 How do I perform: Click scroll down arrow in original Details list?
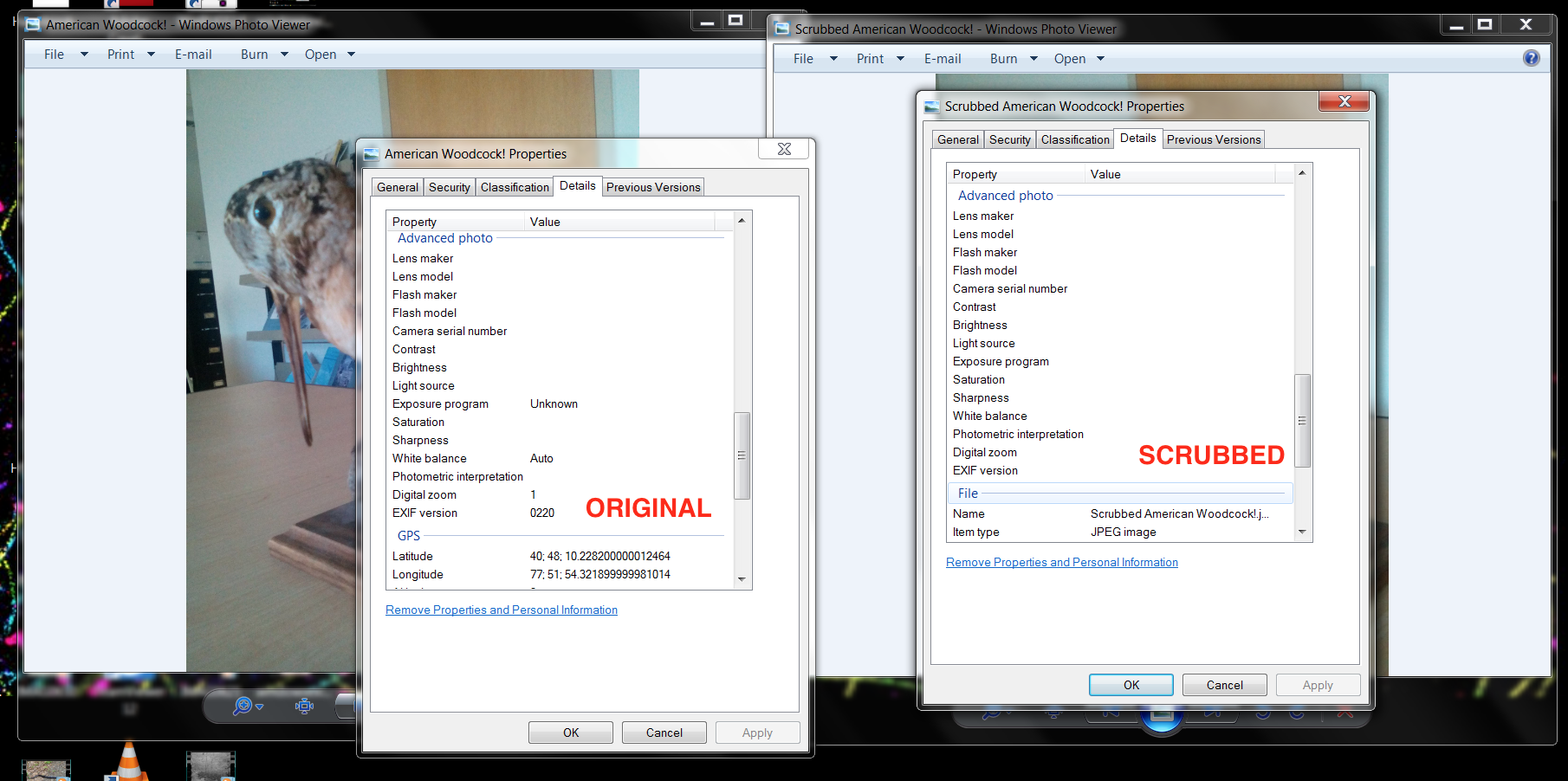click(742, 579)
